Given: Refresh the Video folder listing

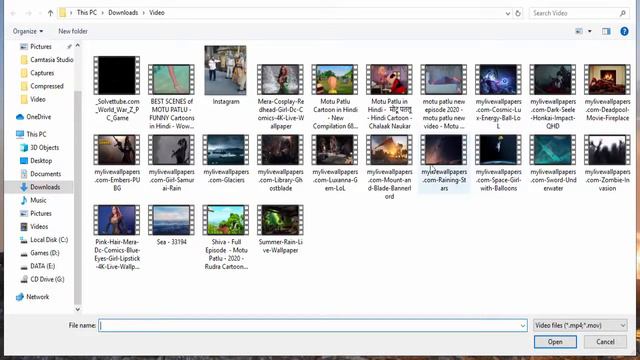Looking at the screenshot, I should coord(518,13).
